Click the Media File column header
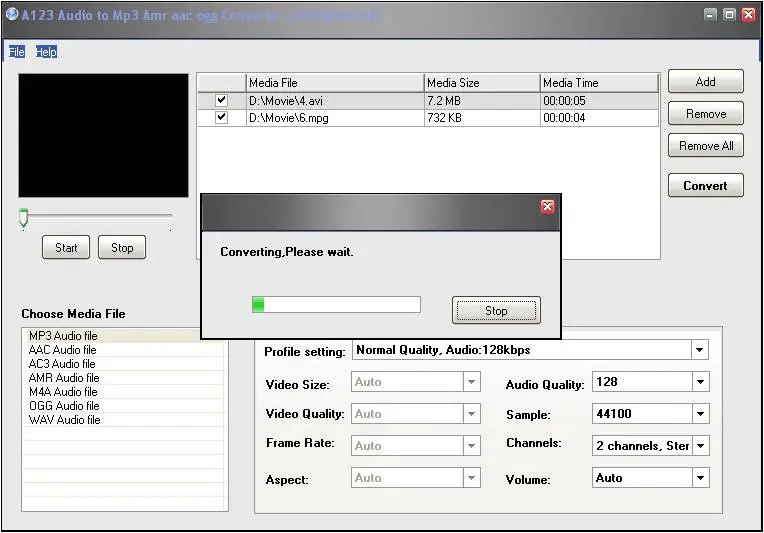 point(335,83)
